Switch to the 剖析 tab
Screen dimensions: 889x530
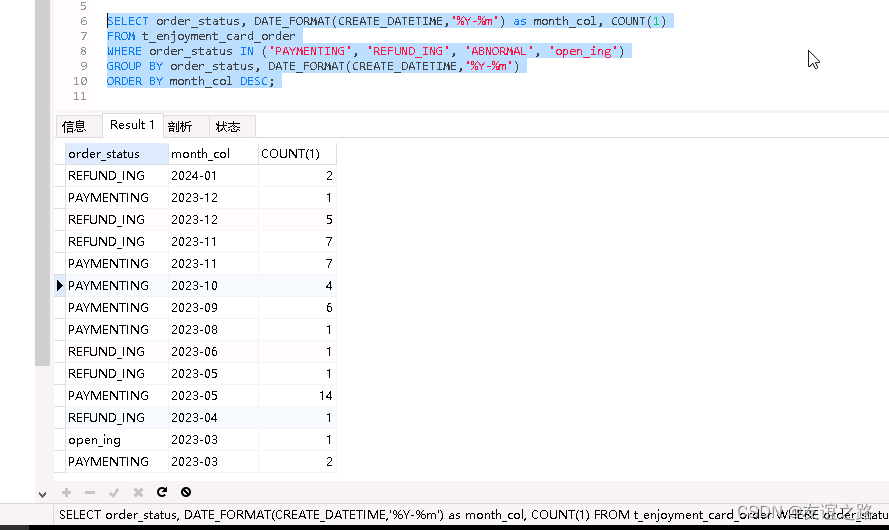pyautogui.click(x=180, y=127)
